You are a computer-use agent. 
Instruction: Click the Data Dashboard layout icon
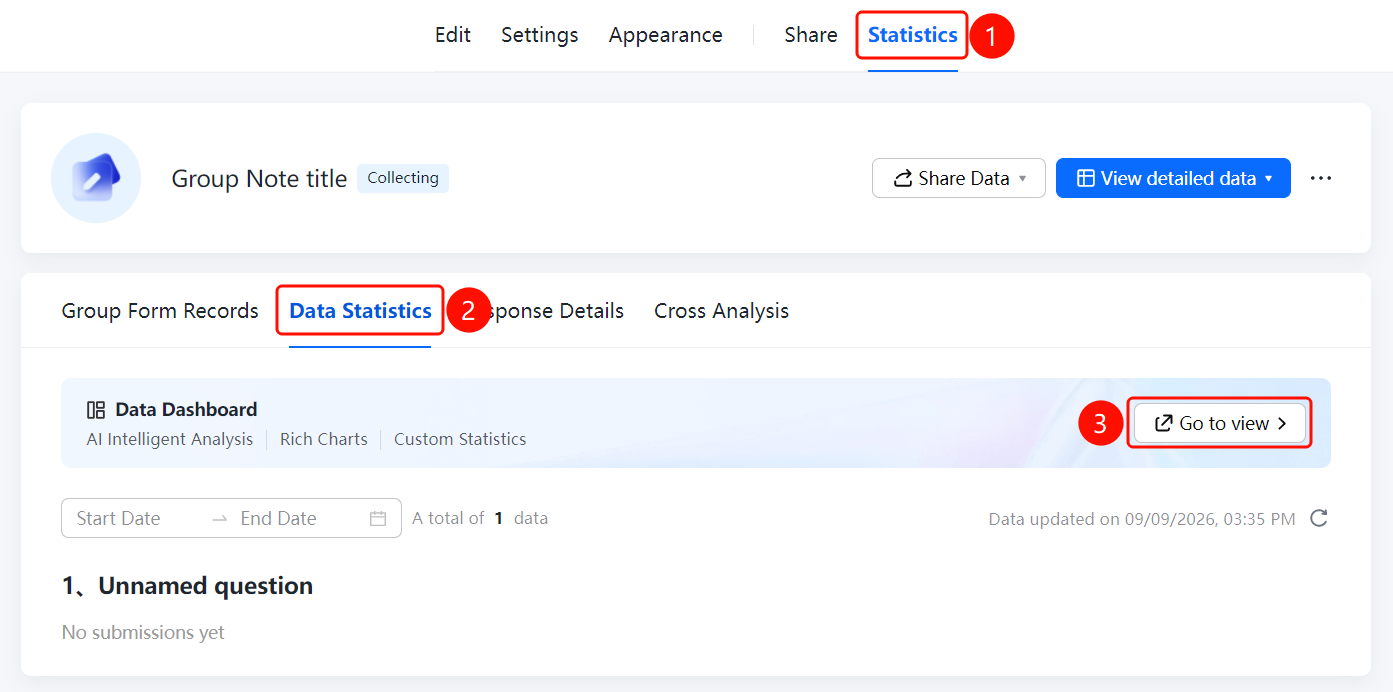pos(96,409)
